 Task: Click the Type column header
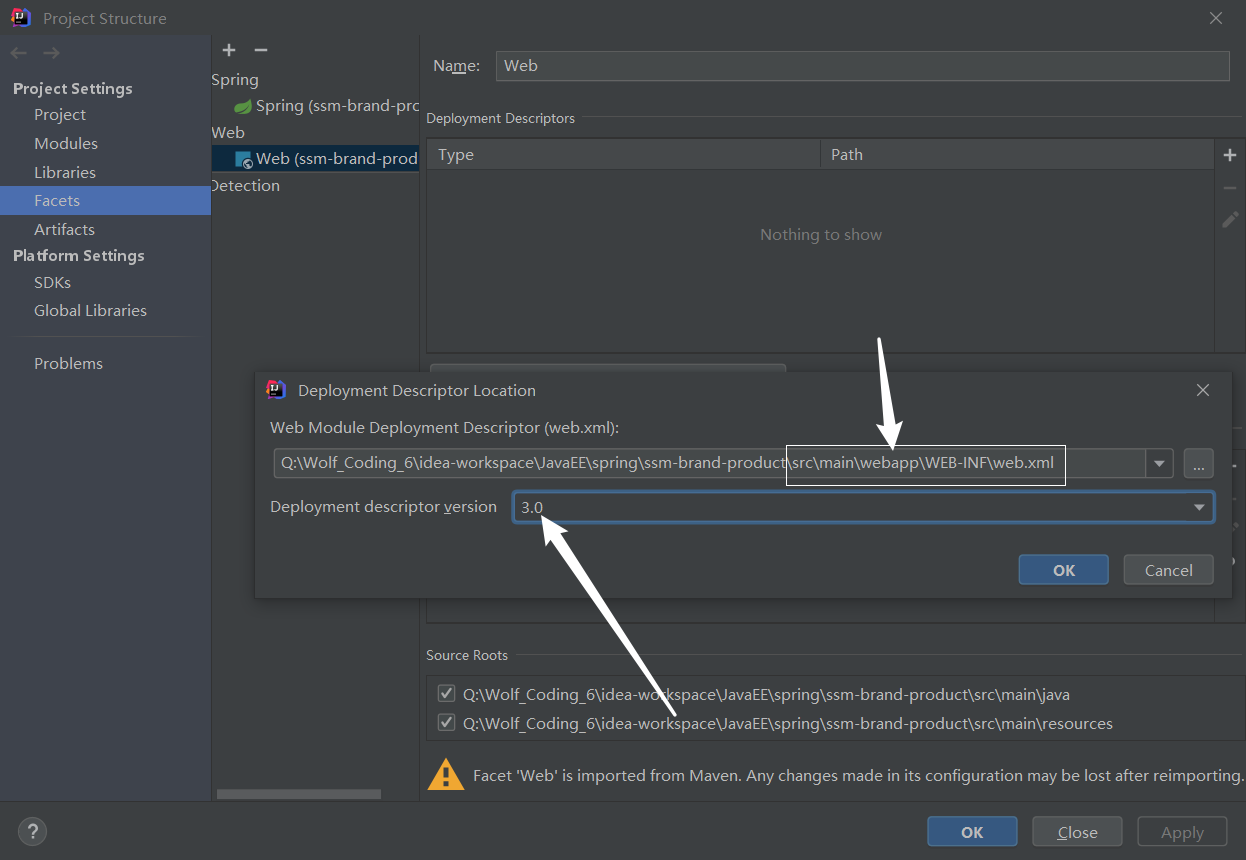tap(623, 155)
